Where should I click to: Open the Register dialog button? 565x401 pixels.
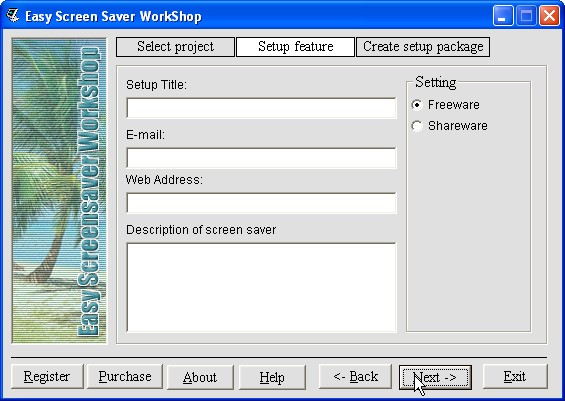47,377
